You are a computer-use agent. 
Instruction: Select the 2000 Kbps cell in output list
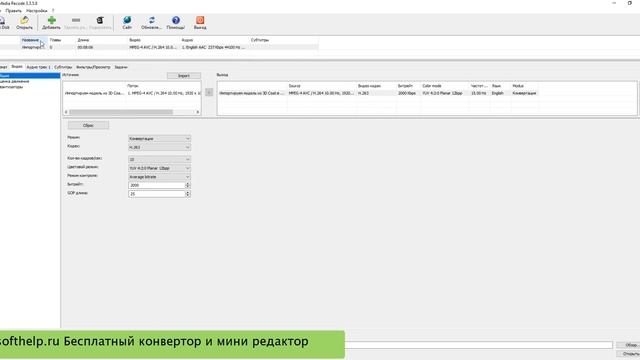click(407, 93)
